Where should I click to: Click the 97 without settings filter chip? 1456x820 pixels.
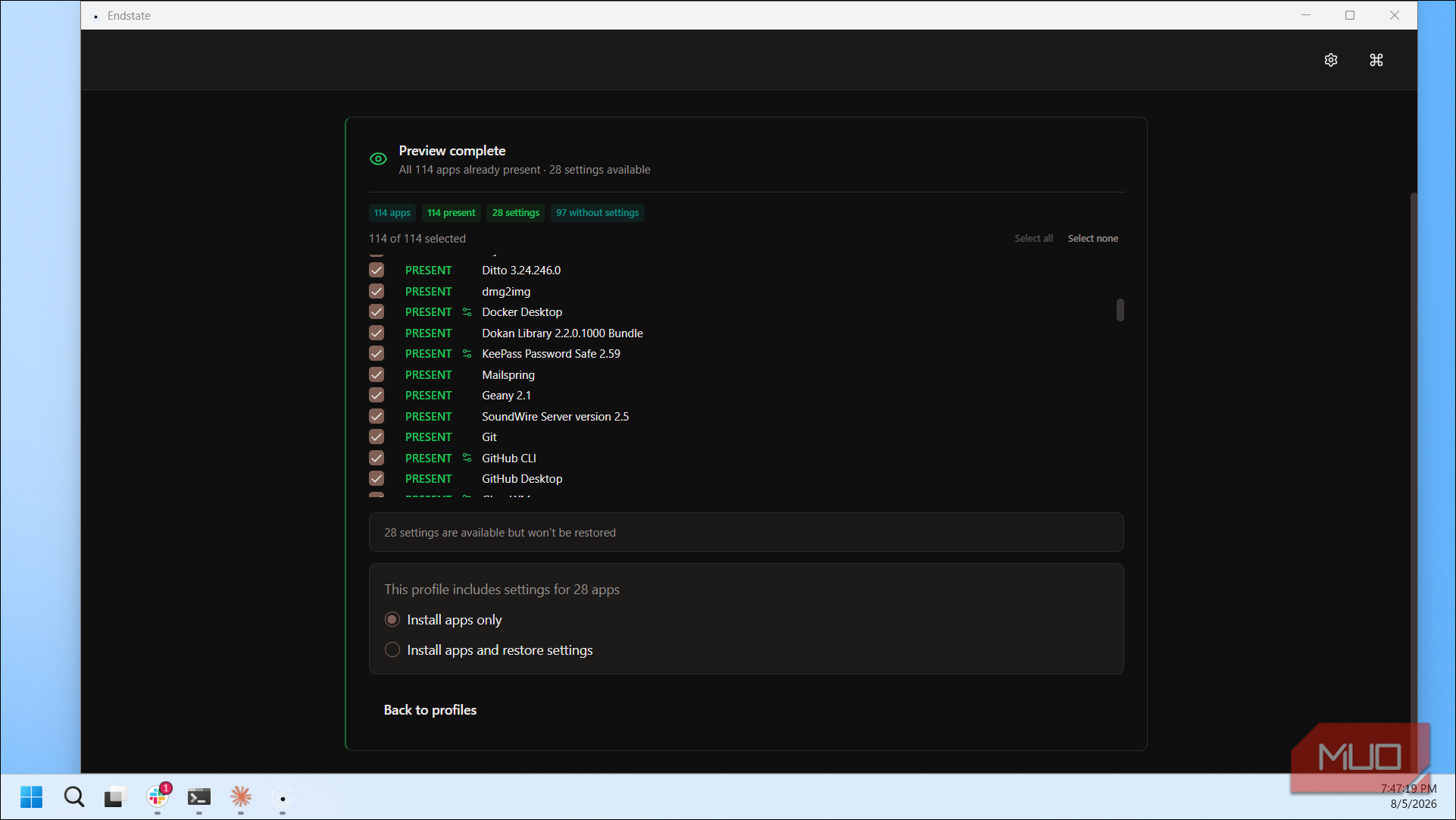598,213
